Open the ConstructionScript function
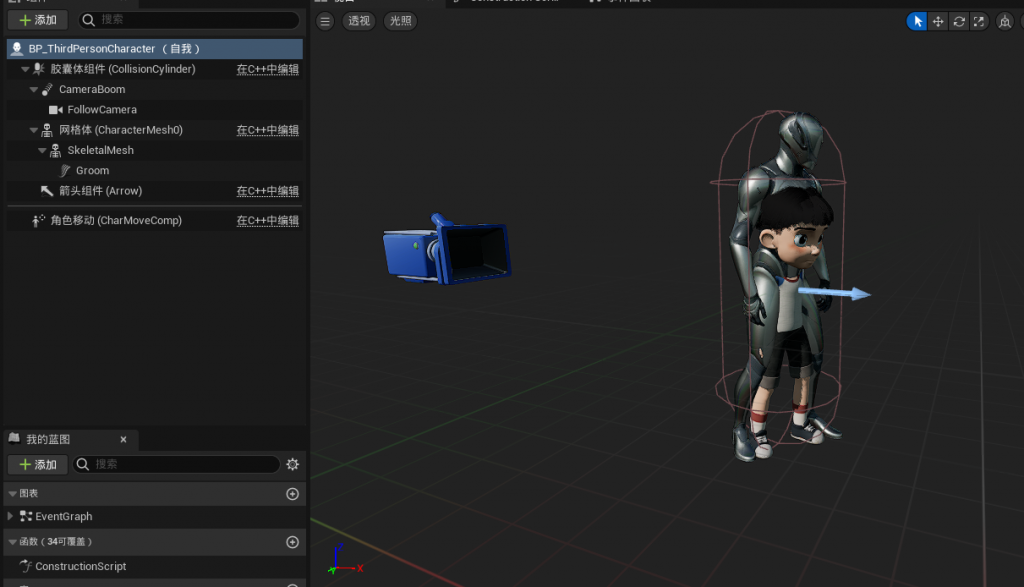 (80, 566)
